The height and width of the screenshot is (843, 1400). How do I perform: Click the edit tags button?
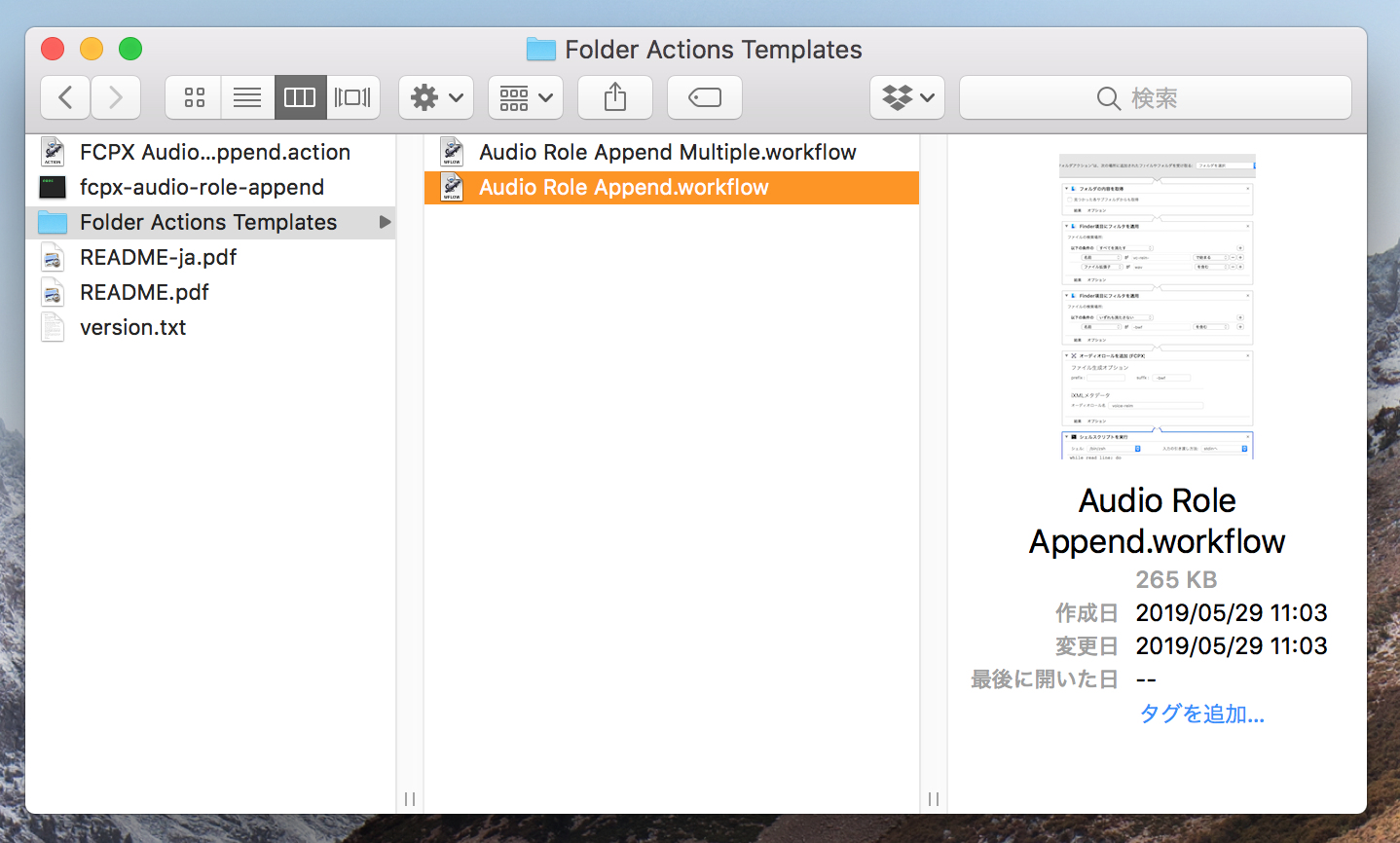[x=705, y=97]
